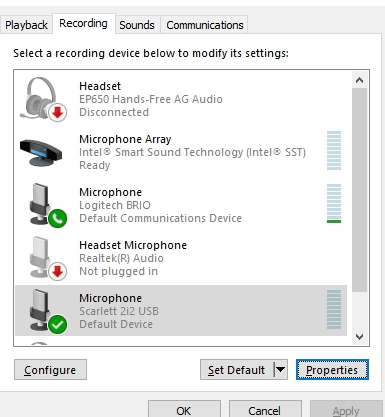This screenshot has width=385, height=417.
Task: Click the EP650 Headset device icon
Action: (42, 99)
